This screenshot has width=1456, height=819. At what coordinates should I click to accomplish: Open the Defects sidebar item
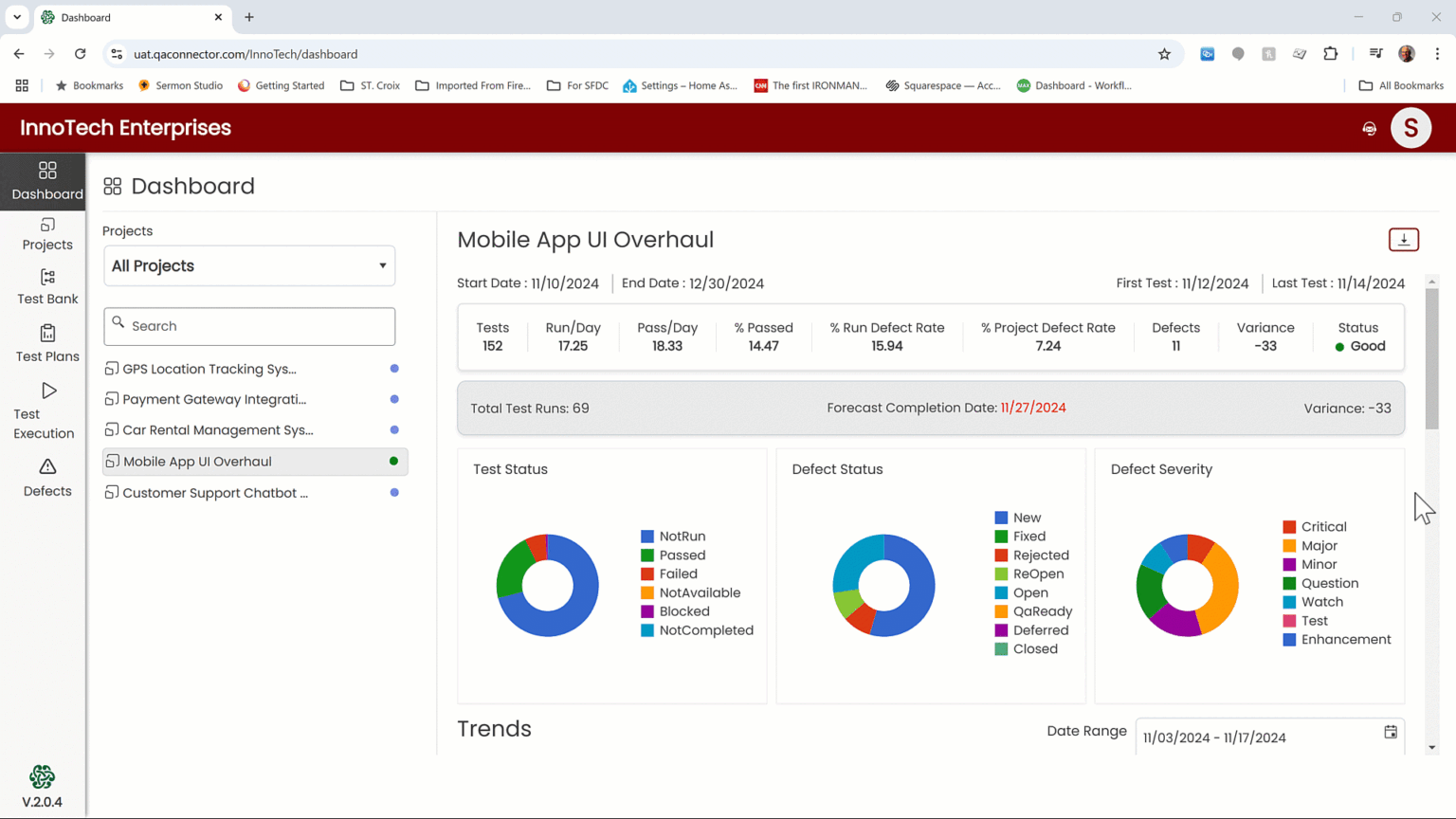pos(47,478)
